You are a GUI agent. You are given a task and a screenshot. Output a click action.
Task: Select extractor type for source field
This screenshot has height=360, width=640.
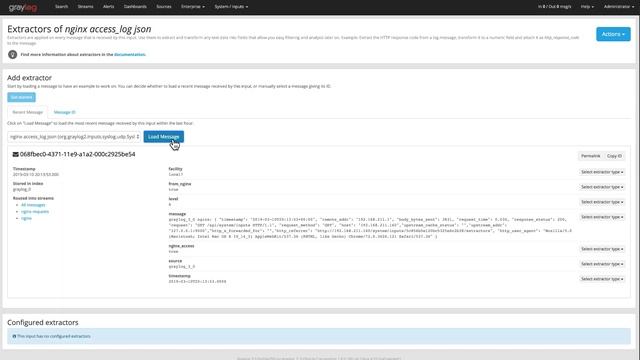tap(602, 264)
